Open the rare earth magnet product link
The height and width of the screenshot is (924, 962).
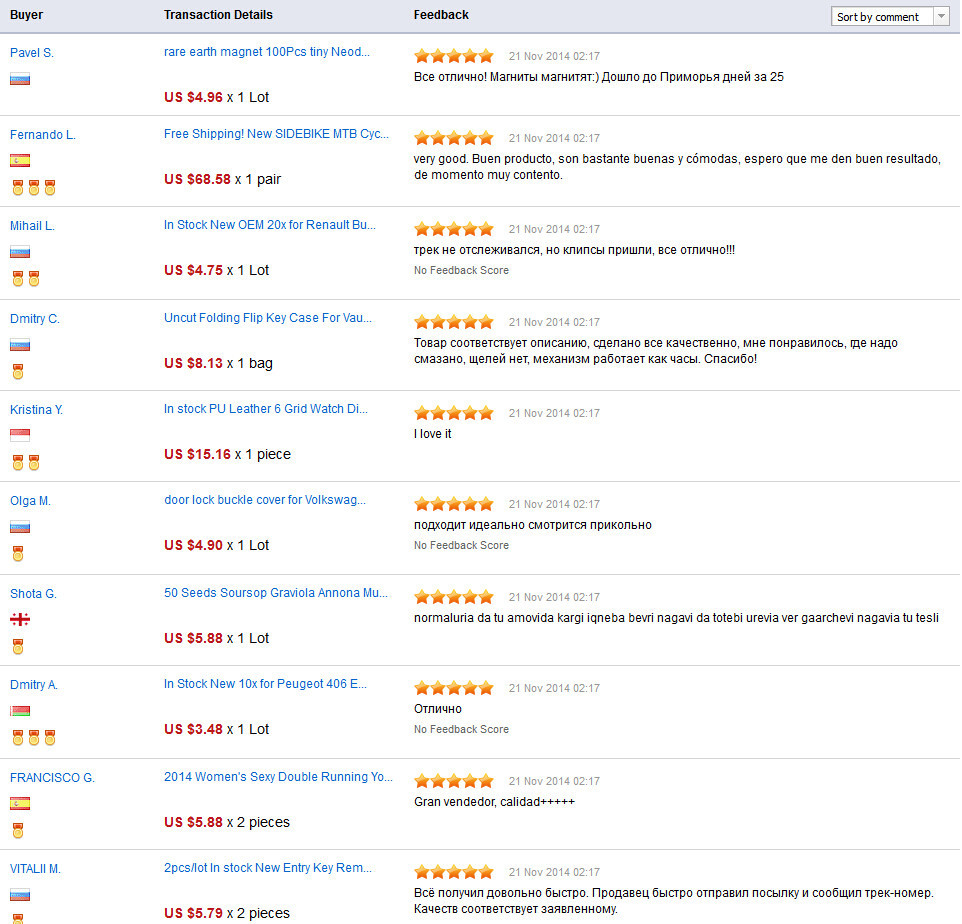coord(267,53)
